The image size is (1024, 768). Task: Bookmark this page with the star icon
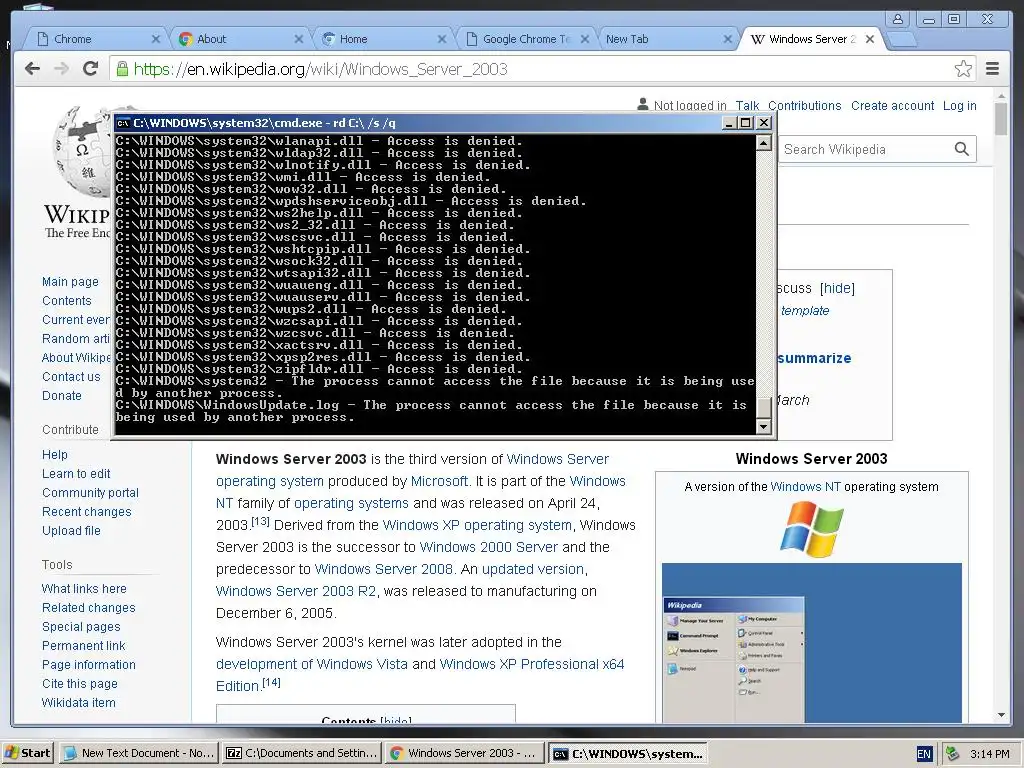tap(963, 69)
